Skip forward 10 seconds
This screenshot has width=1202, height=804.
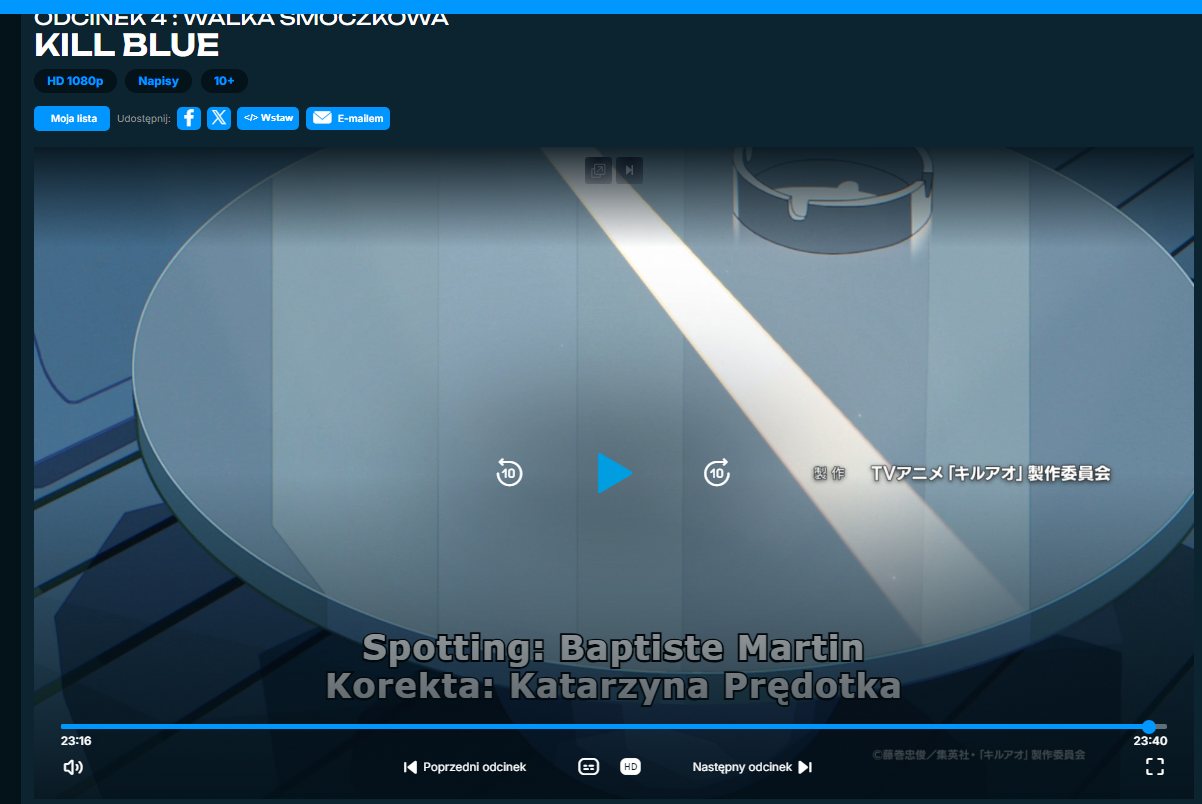[x=717, y=472]
